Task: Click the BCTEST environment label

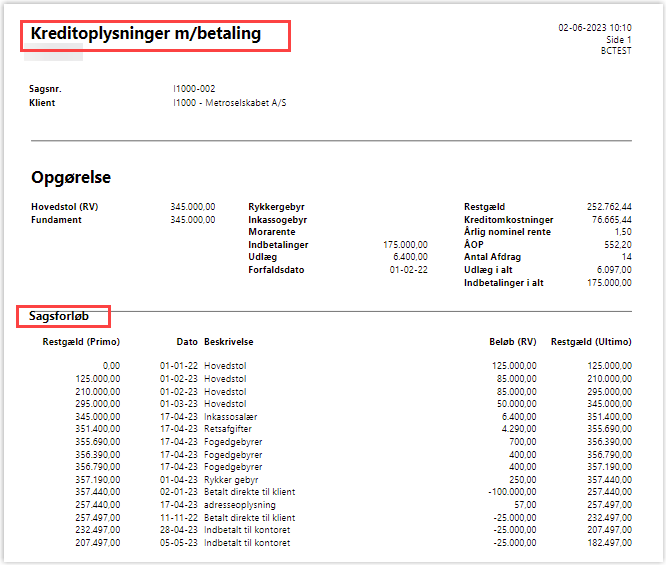Action: 616,50
